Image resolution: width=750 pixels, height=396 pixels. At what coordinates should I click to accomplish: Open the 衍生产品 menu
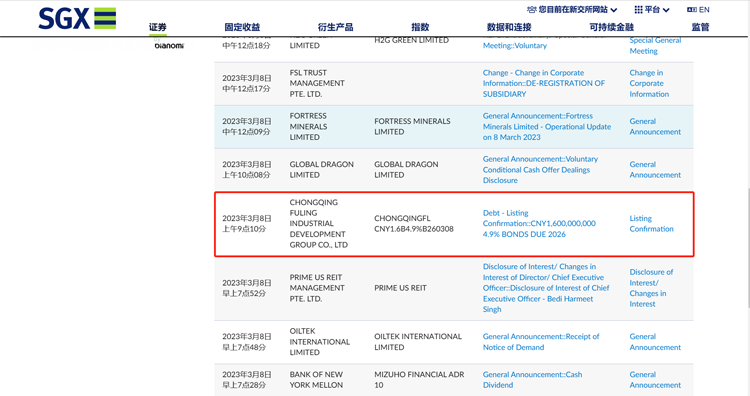335,27
